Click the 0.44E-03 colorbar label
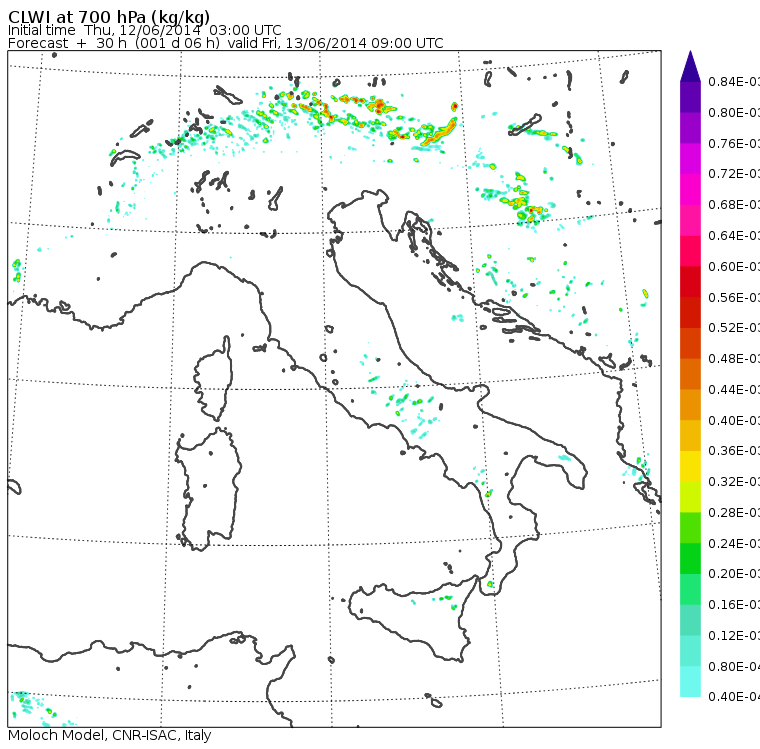The image size is (760, 749). click(x=734, y=390)
